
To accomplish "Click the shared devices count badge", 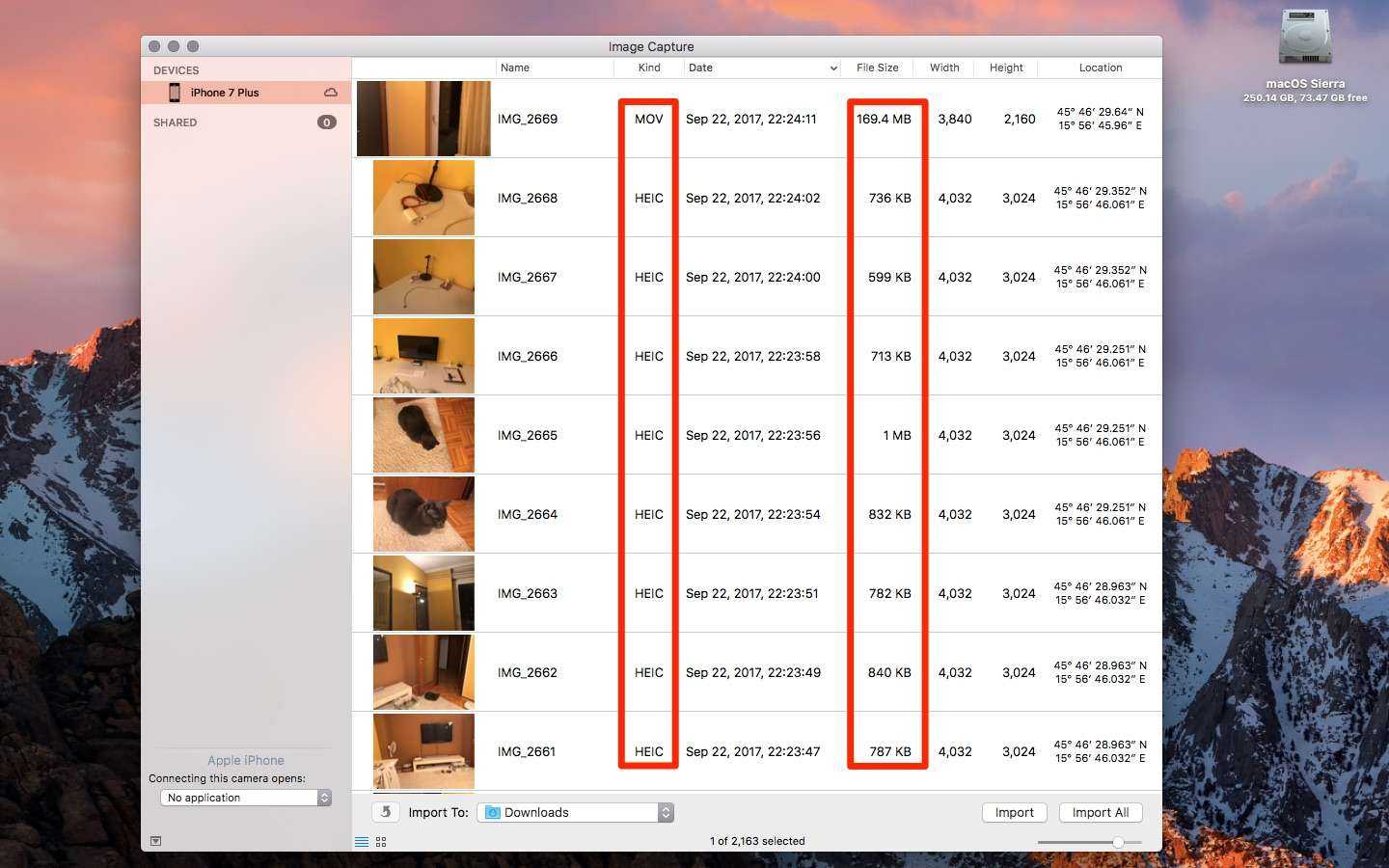I will [x=327, y=122].
